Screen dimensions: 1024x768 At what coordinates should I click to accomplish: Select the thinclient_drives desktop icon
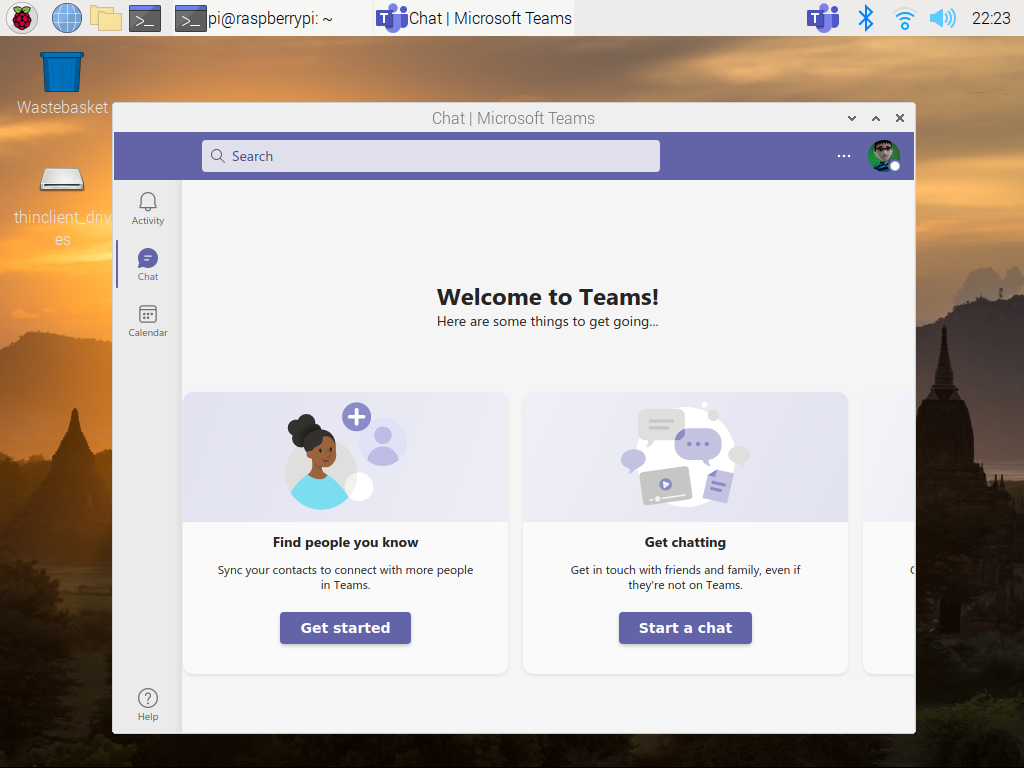[62, 206]
